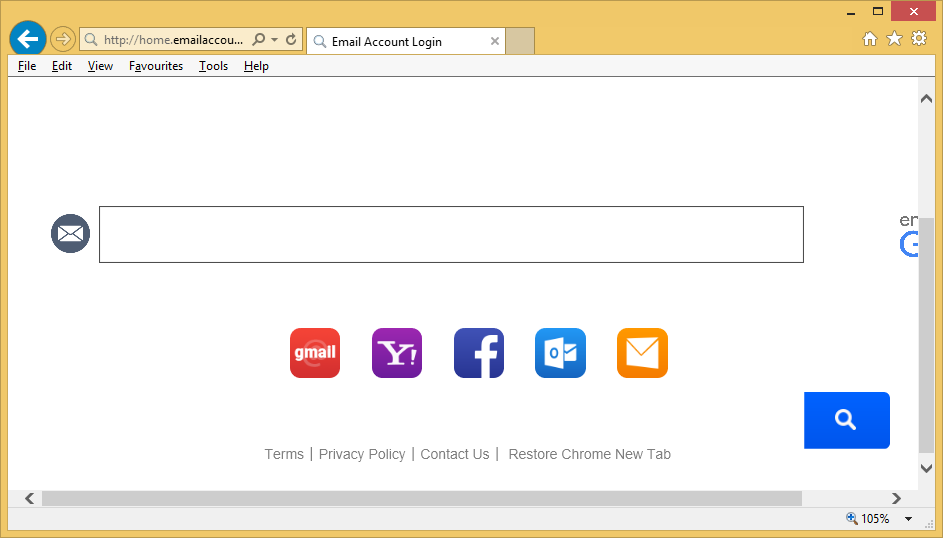Open the Outlook shortcut icon

pos(561,353)
